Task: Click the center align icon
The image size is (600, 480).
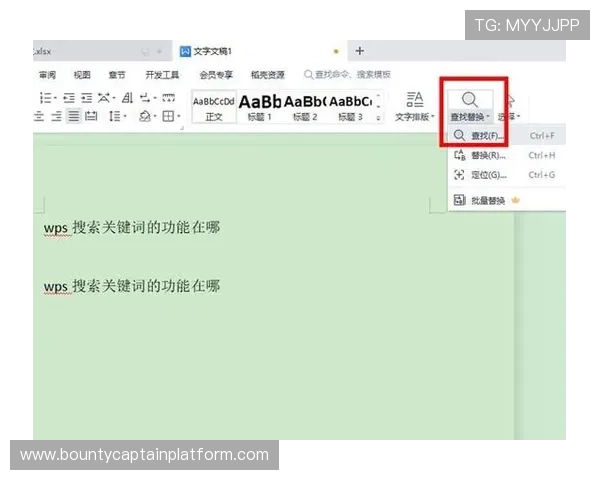Action: (x=38, y=116)
